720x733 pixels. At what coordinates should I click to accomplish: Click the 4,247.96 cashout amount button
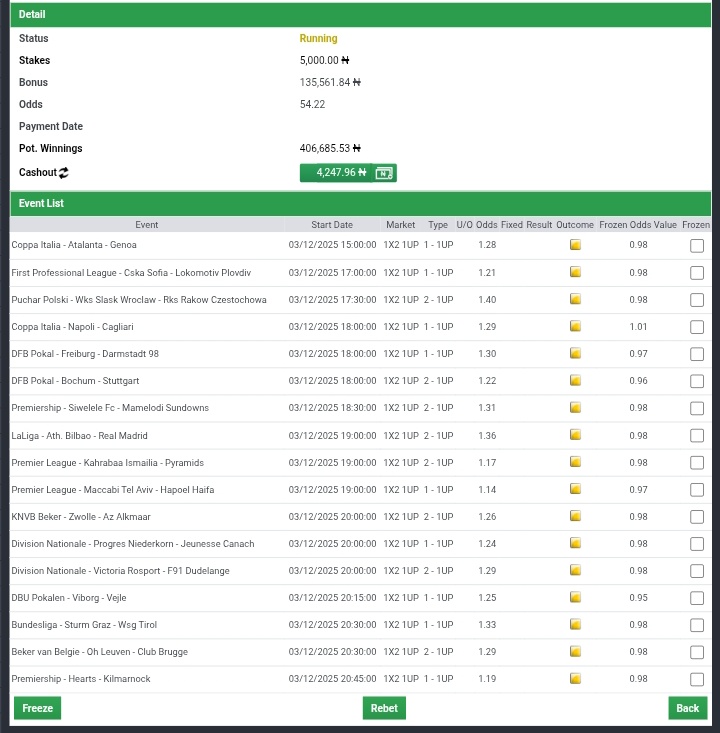point(336,173)
